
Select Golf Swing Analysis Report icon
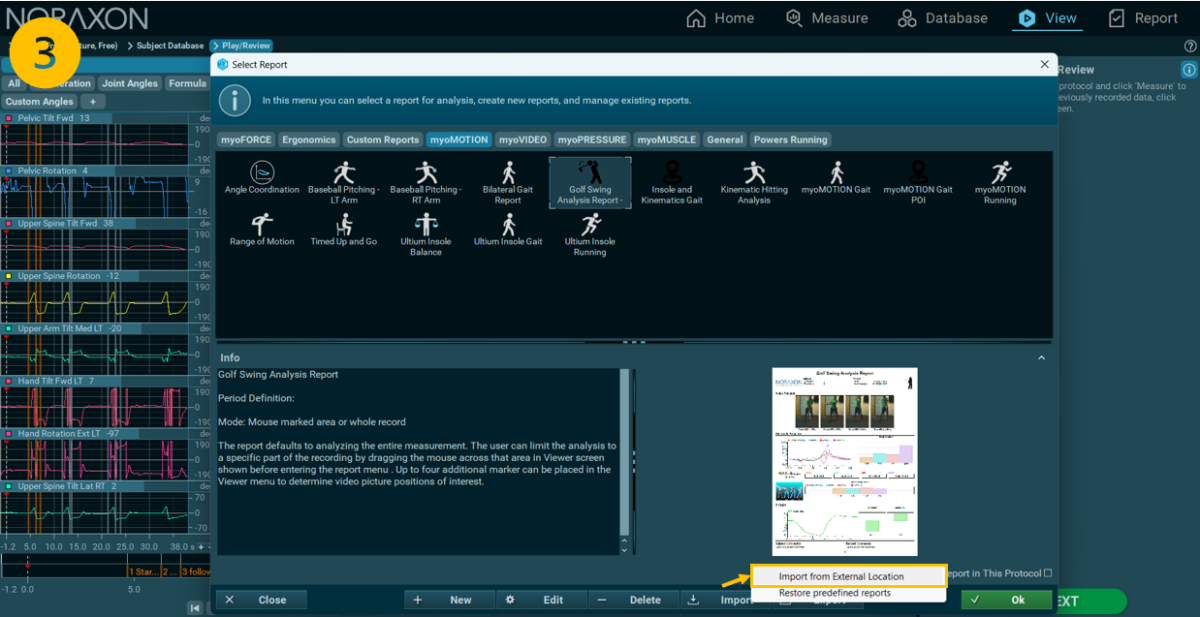590,182
